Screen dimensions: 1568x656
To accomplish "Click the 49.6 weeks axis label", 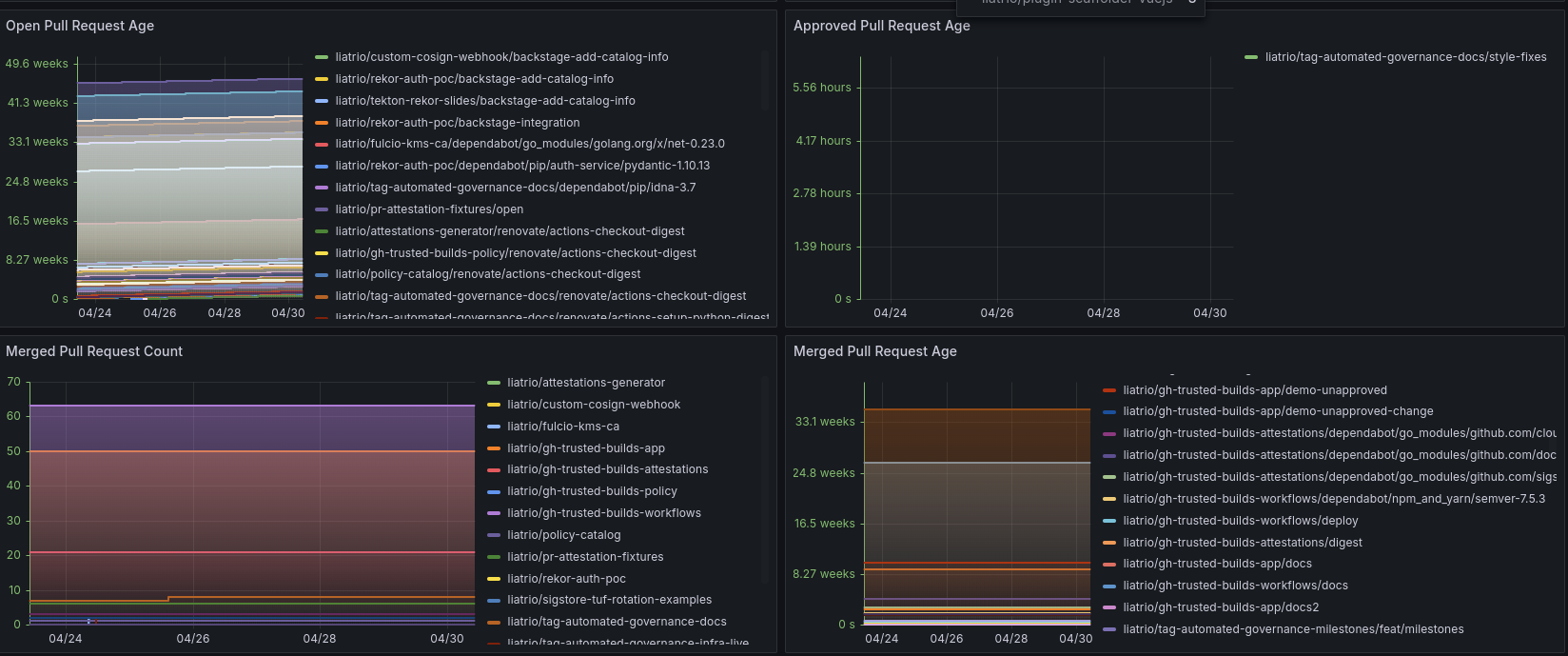I will [x=37, y=64].
